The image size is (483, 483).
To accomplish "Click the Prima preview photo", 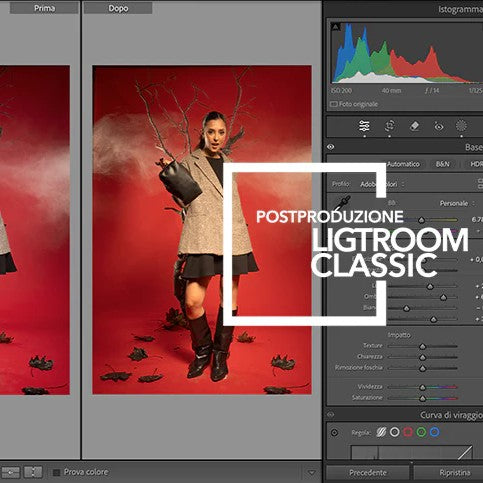I will [x=35, y=230].
